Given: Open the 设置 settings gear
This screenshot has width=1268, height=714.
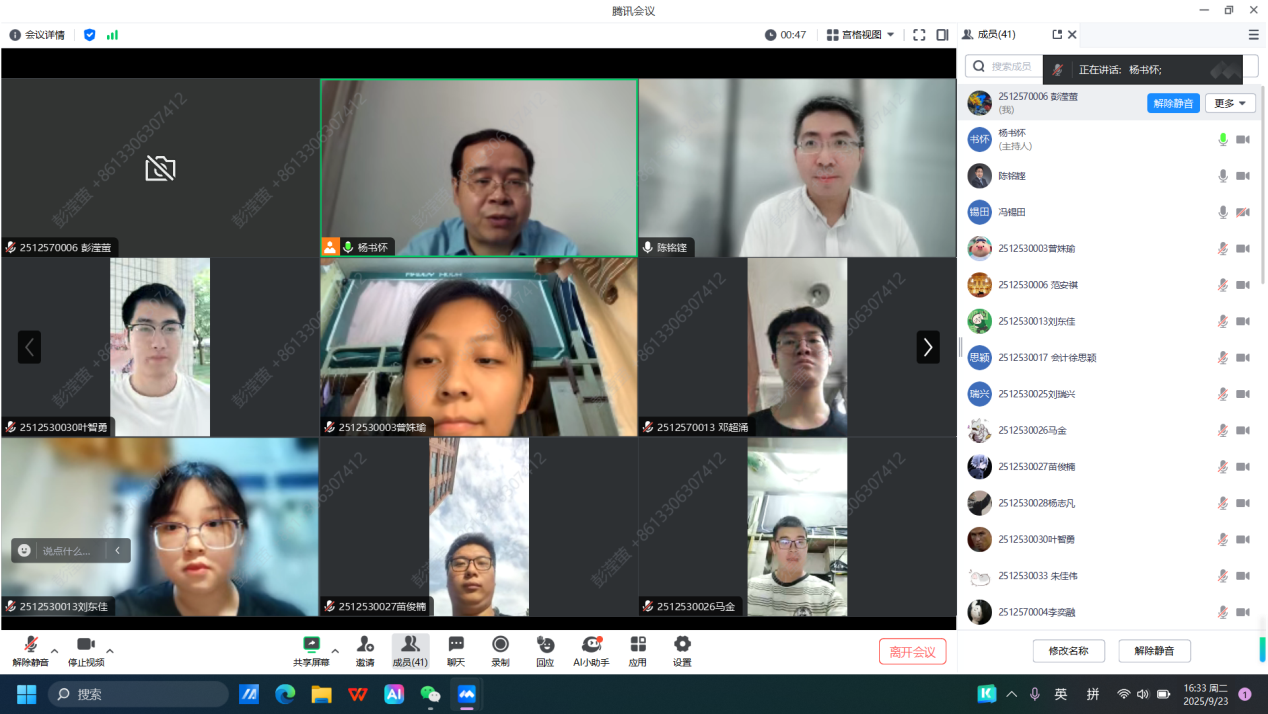Looking at the screenshot, I should click(x=682, y=646).
